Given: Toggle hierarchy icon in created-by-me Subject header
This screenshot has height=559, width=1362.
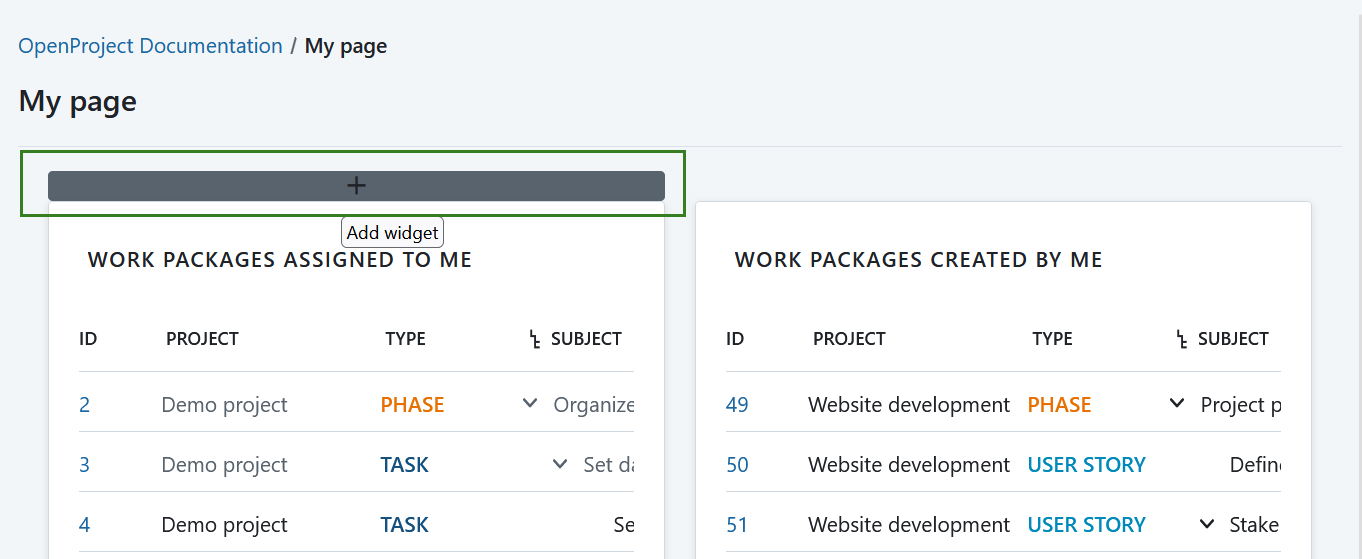Looking at the screenshot, I should point(1182,340).
